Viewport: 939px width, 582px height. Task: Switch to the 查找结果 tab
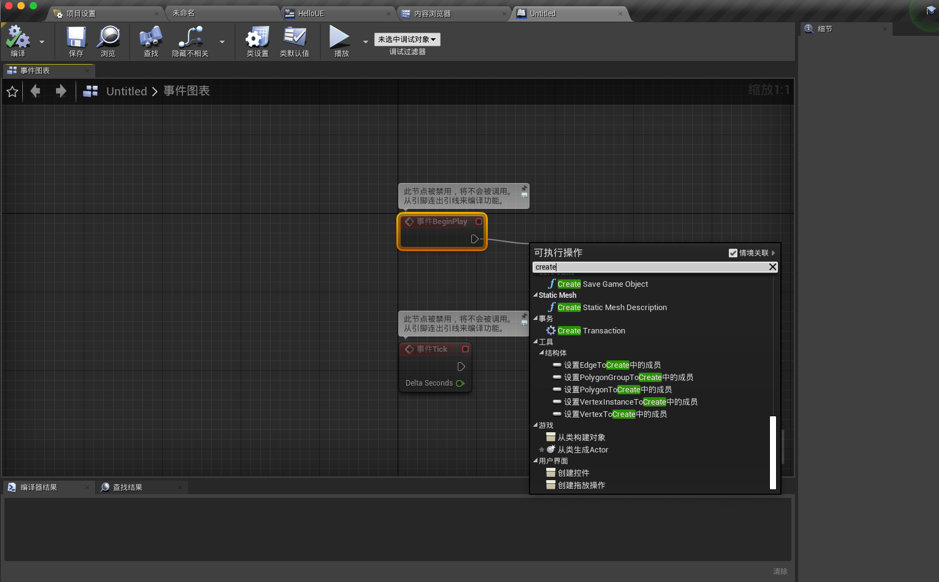(x=127, y=487)
